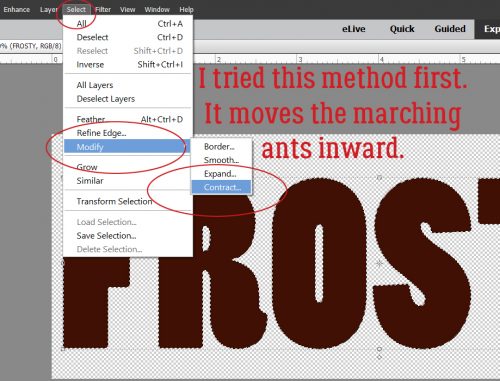The width and height of the screenshot is (500, 381).
Task: Choose All Layers menu entry
Action: pos(127,85)
